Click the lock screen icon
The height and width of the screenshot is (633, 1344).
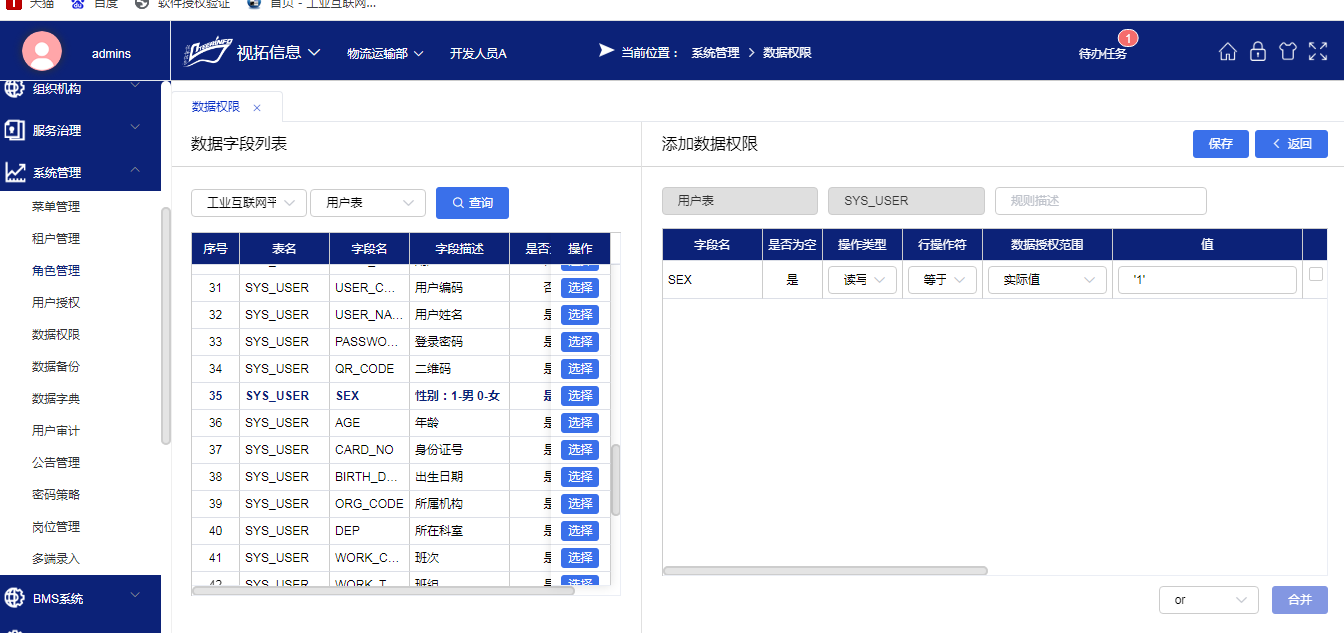click(x=1258, y=52)
